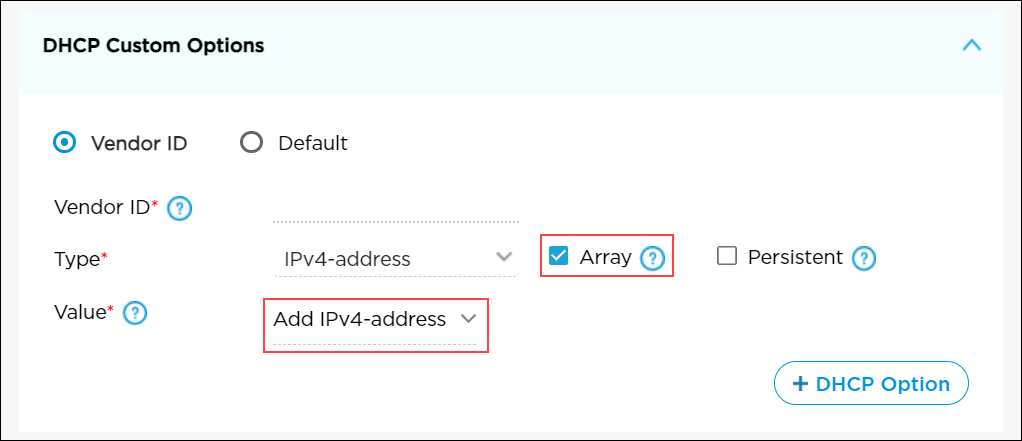
Task: Click the Array label text
Action: (x=606, y=258)
